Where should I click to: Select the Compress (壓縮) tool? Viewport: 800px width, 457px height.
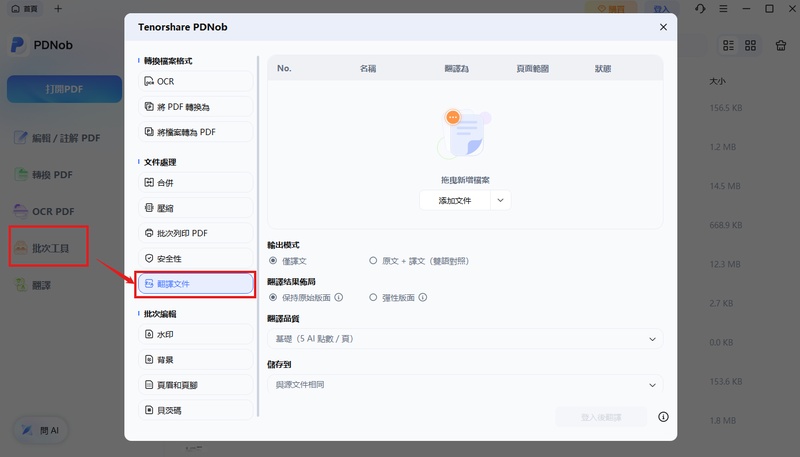coord(195,208)
